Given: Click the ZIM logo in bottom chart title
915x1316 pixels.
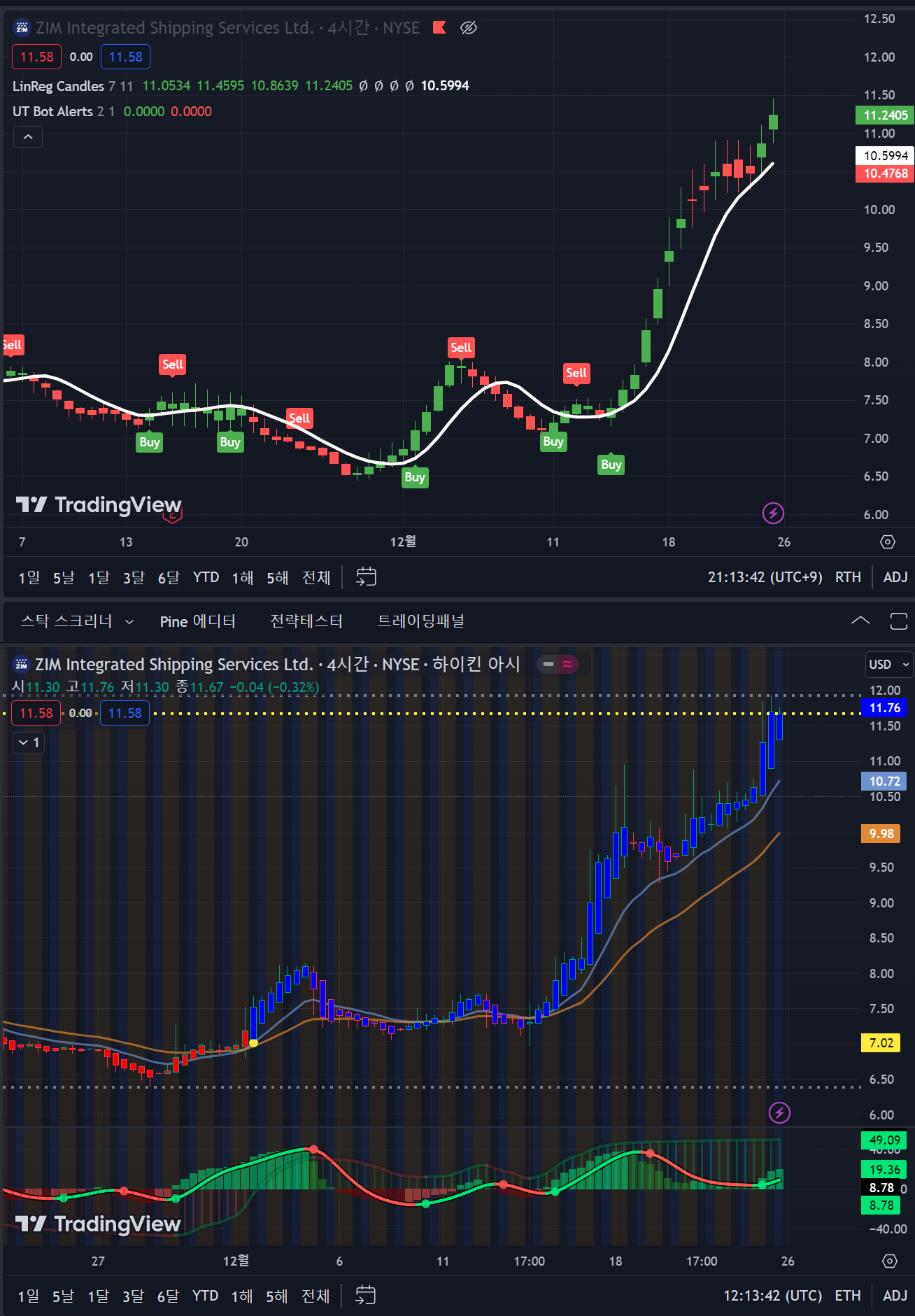Looking at the screenshot, I should (x=22, y=664).
